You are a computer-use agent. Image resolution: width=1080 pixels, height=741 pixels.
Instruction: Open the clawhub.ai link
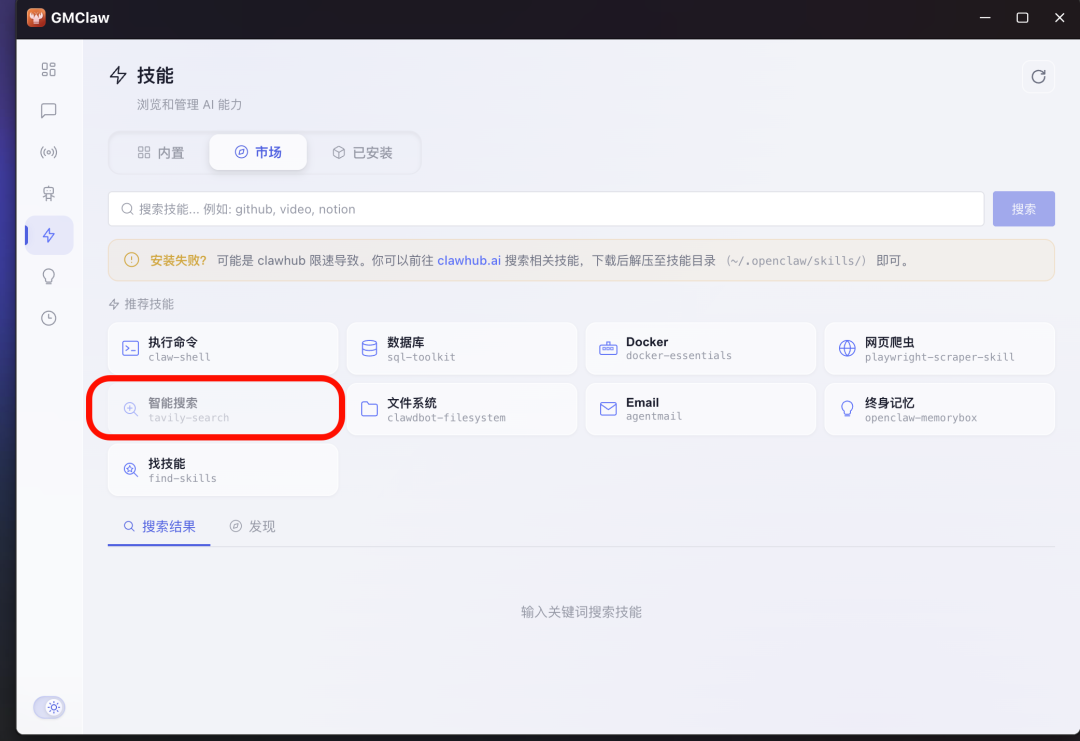(469, 260)
